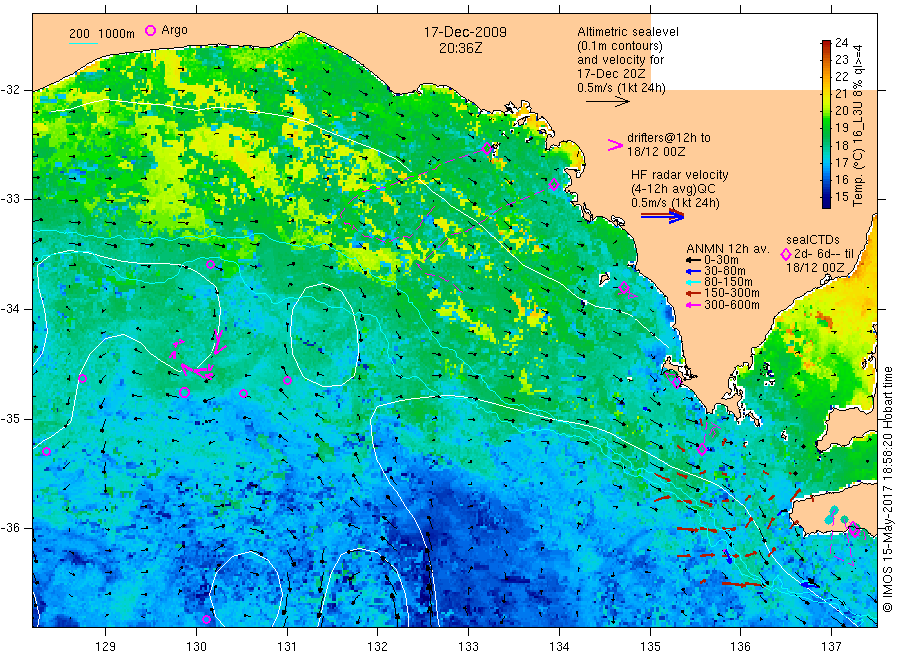Click the "17-Dec-2009" date text
The width and height of the screenshot is (900, 660).
click(465, 32)
